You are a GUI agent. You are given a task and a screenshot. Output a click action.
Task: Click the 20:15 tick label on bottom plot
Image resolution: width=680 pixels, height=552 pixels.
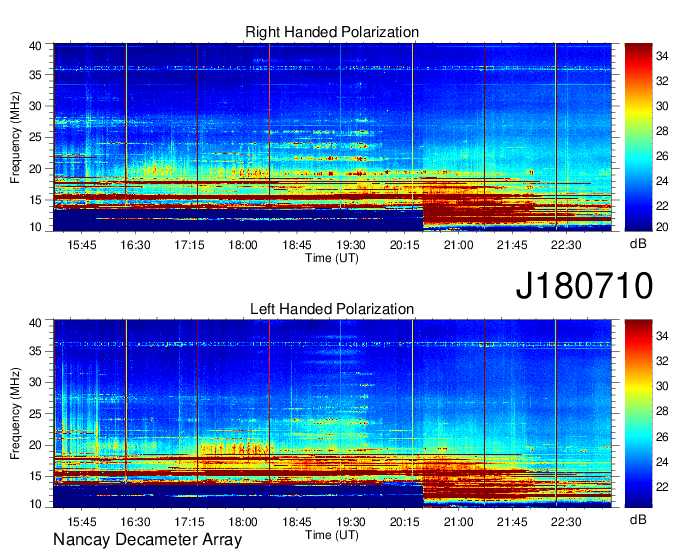coord(405,522)
